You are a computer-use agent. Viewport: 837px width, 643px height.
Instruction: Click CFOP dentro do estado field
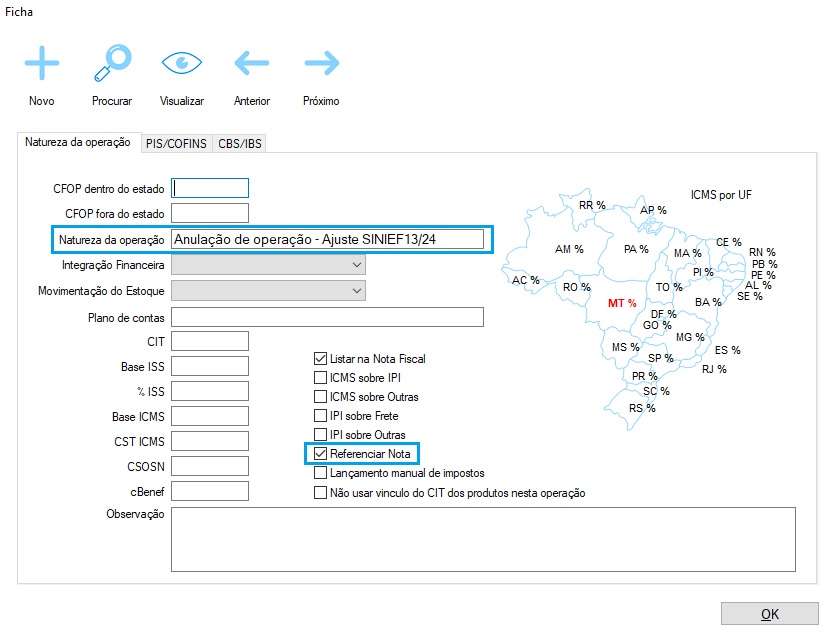[x=210, y=188]
